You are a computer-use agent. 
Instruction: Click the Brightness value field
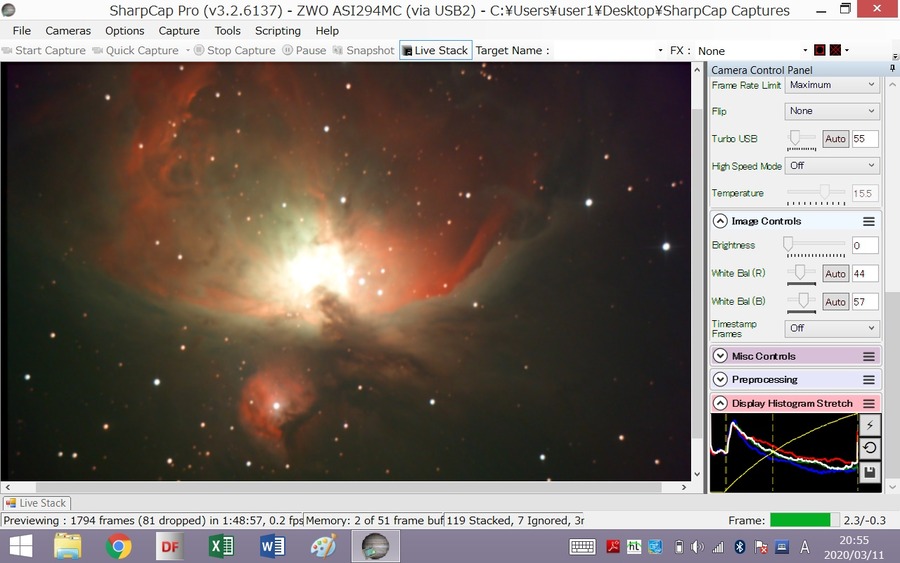click(x=865, y=246)
